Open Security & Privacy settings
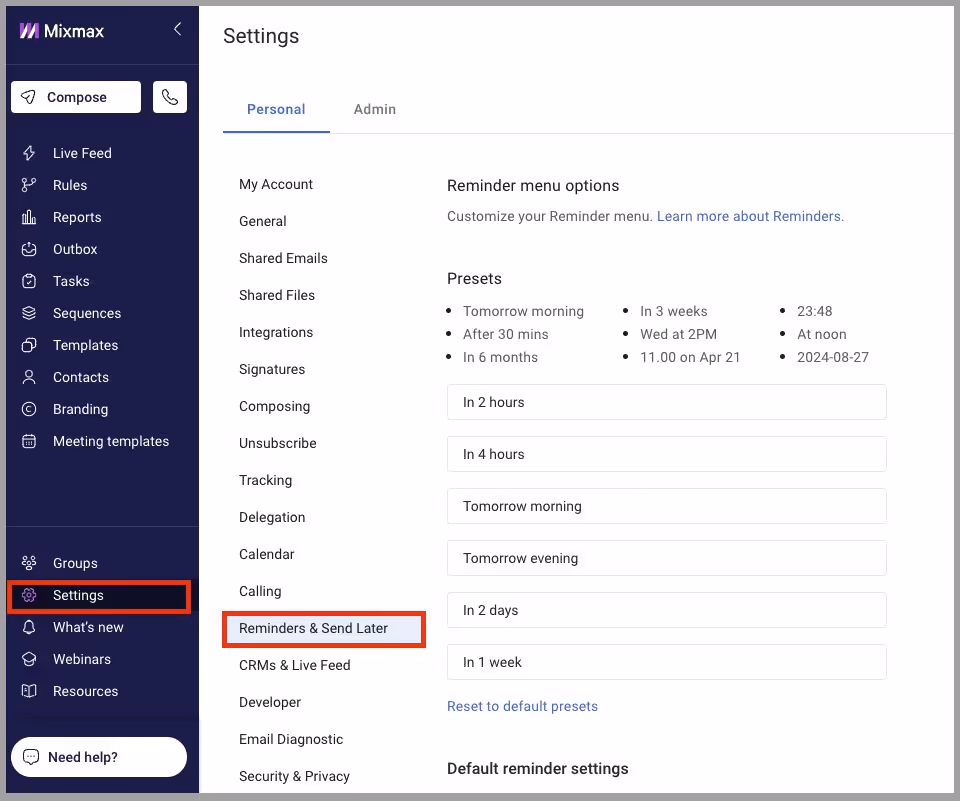960x801 pixels. (294, 777)
